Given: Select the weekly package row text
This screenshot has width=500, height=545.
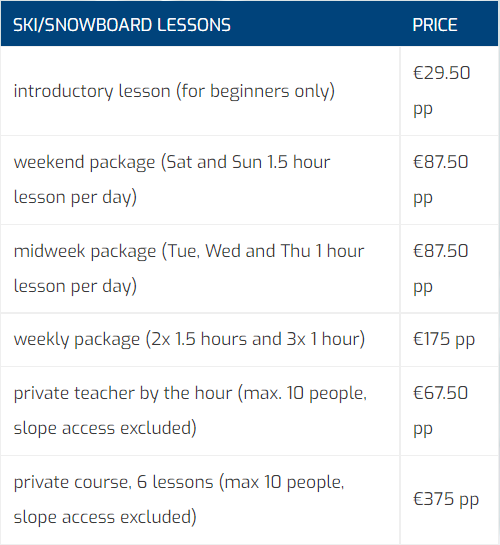Looking at the screenshot, I should pyautogui.click(x=189, y=340).
